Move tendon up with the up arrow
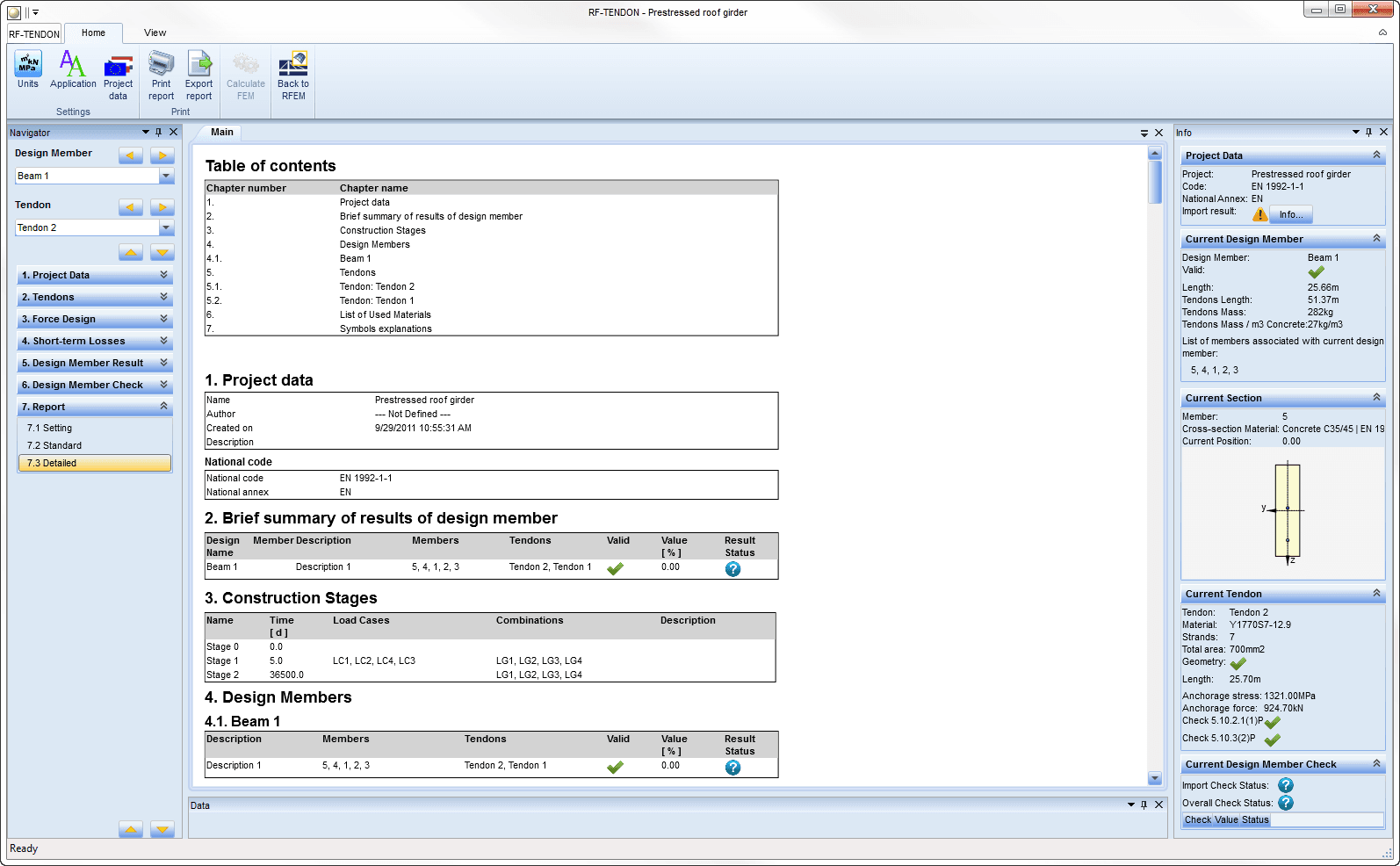 click(x=131, y=252)
